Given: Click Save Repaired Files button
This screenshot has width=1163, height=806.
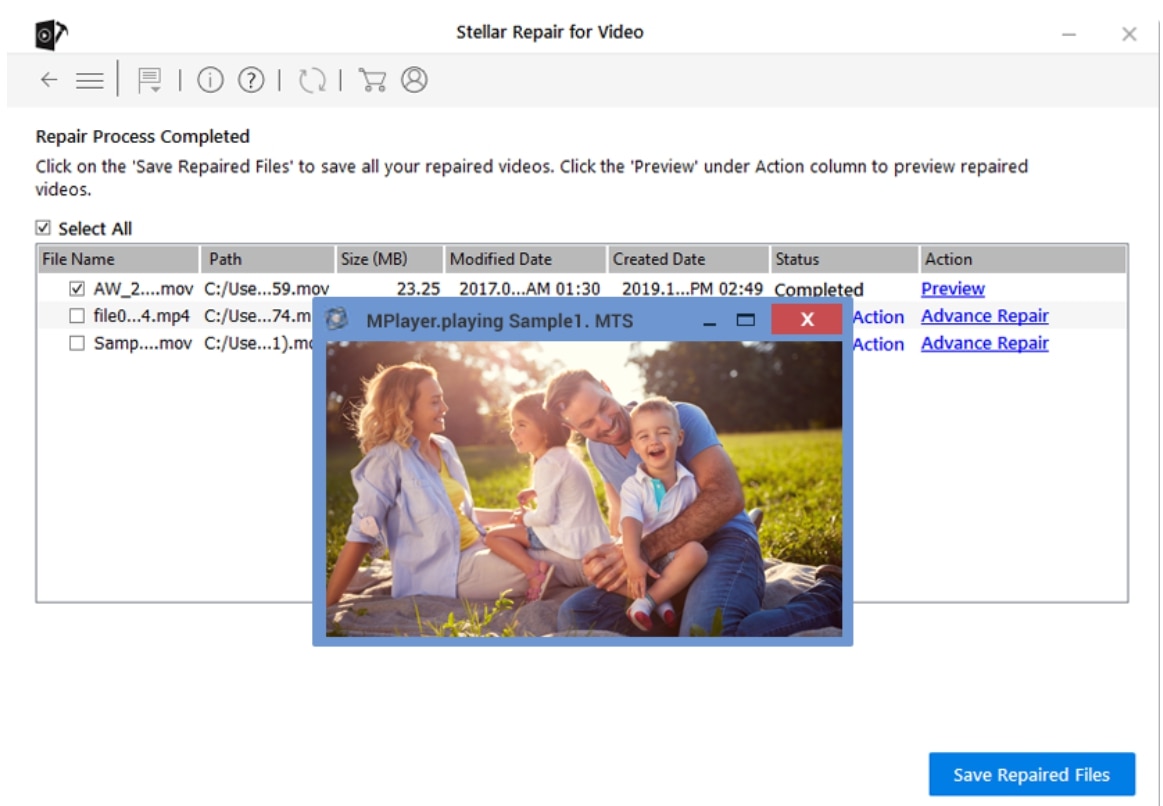Looking at the screenshot, I should click(1031, 774).
